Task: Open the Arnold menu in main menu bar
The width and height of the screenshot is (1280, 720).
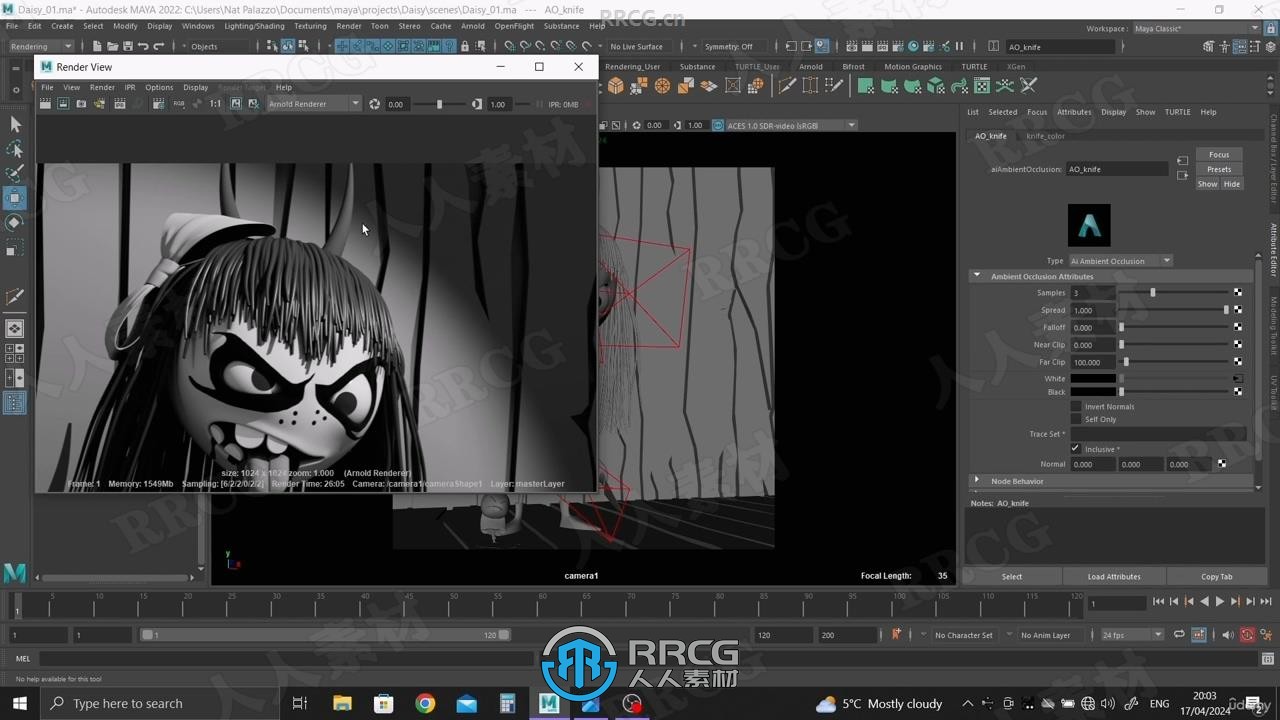Action: tap(472, 26)
